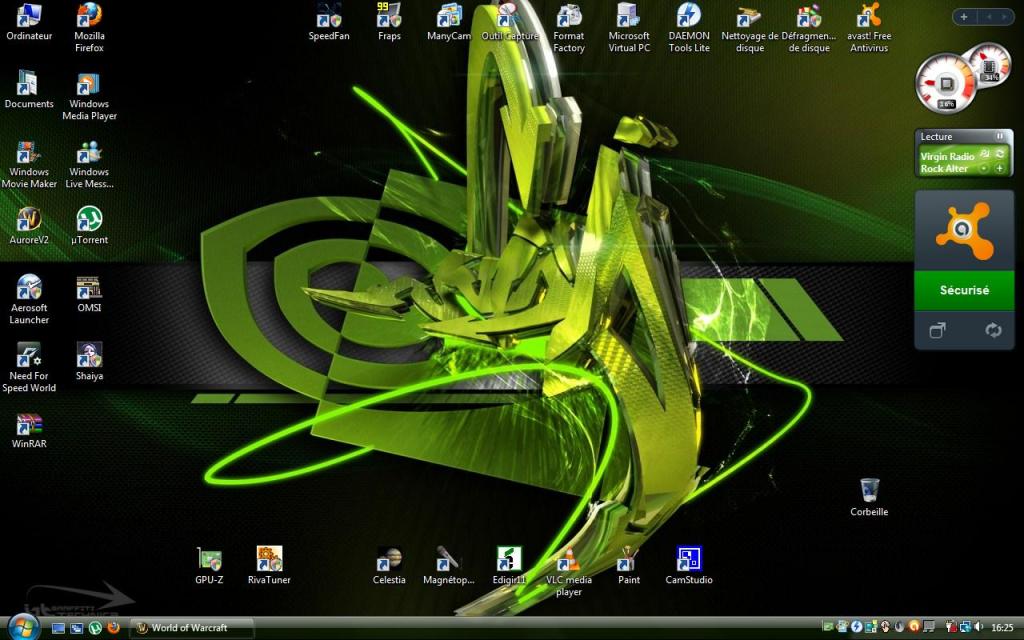Select the Mozilla Firefox desktop shortcut

tap(89, 28)
